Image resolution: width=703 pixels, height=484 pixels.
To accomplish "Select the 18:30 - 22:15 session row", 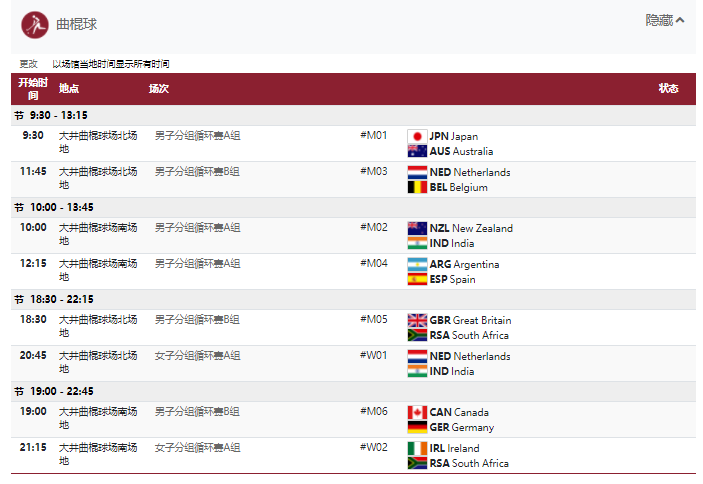I will (x=353, y=299).
